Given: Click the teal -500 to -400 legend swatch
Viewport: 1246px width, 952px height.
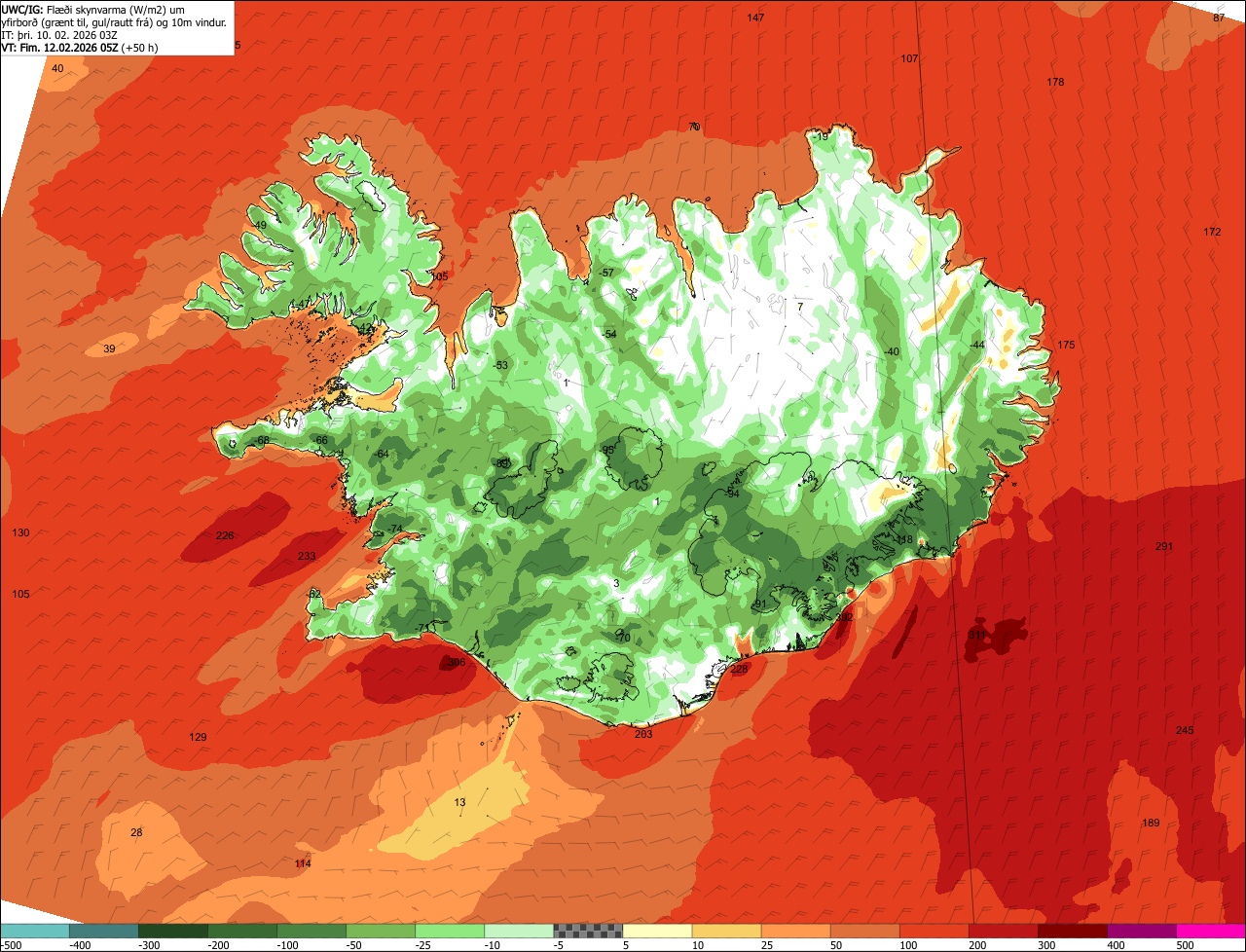Looking at the screenshot, I should (34, 930).
